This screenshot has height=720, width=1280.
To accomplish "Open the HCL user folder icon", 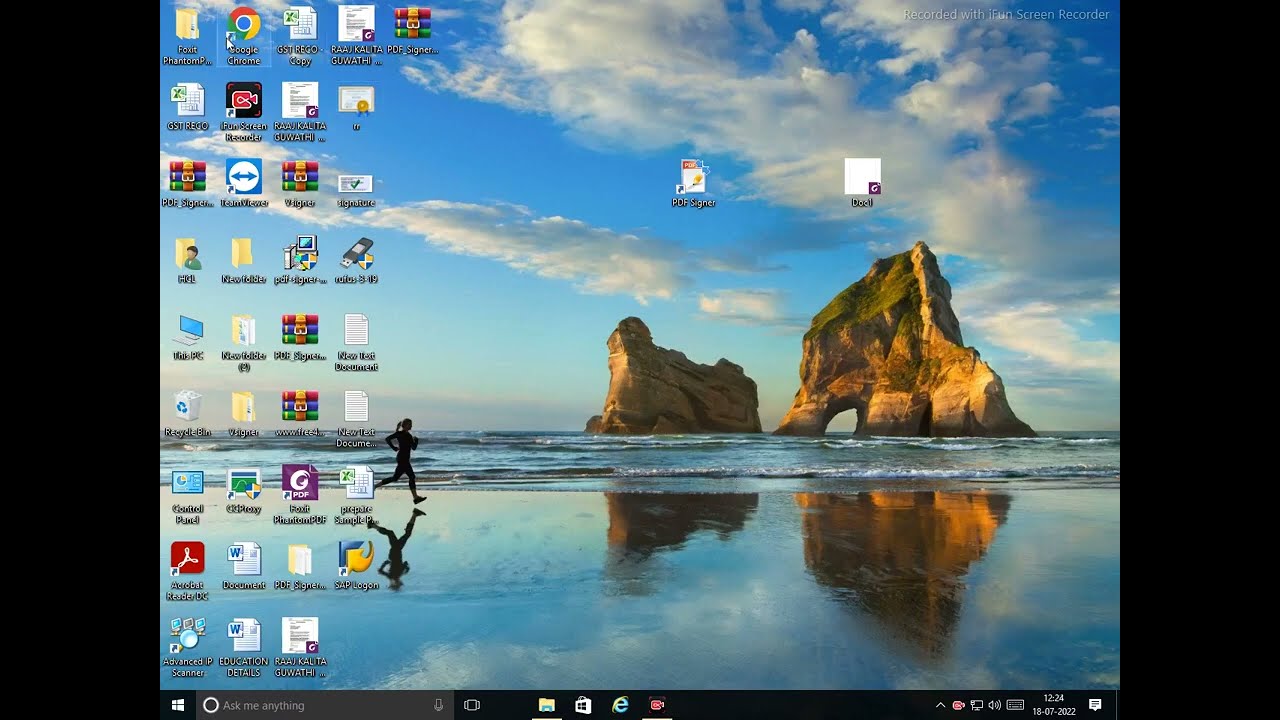I will (187, 260).
